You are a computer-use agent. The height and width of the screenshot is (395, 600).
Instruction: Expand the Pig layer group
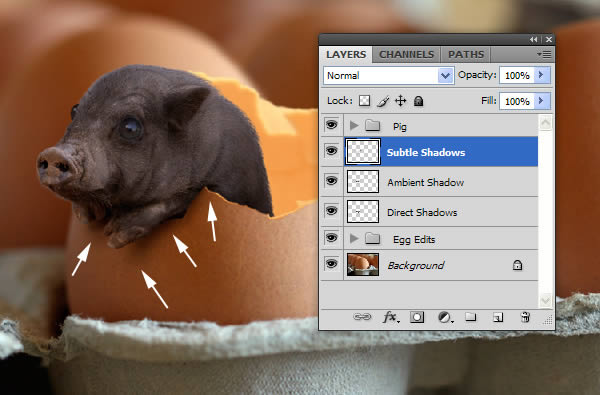click(x=354, y=125)
